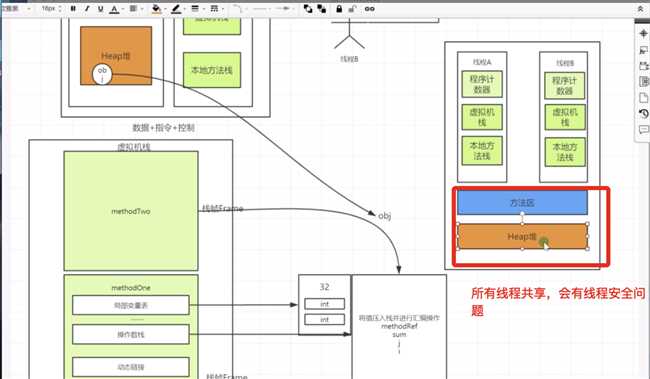Viewport: 650px width, 379px height.
Task: Open the fill color dropdown arrow
Action: (165, 9)
